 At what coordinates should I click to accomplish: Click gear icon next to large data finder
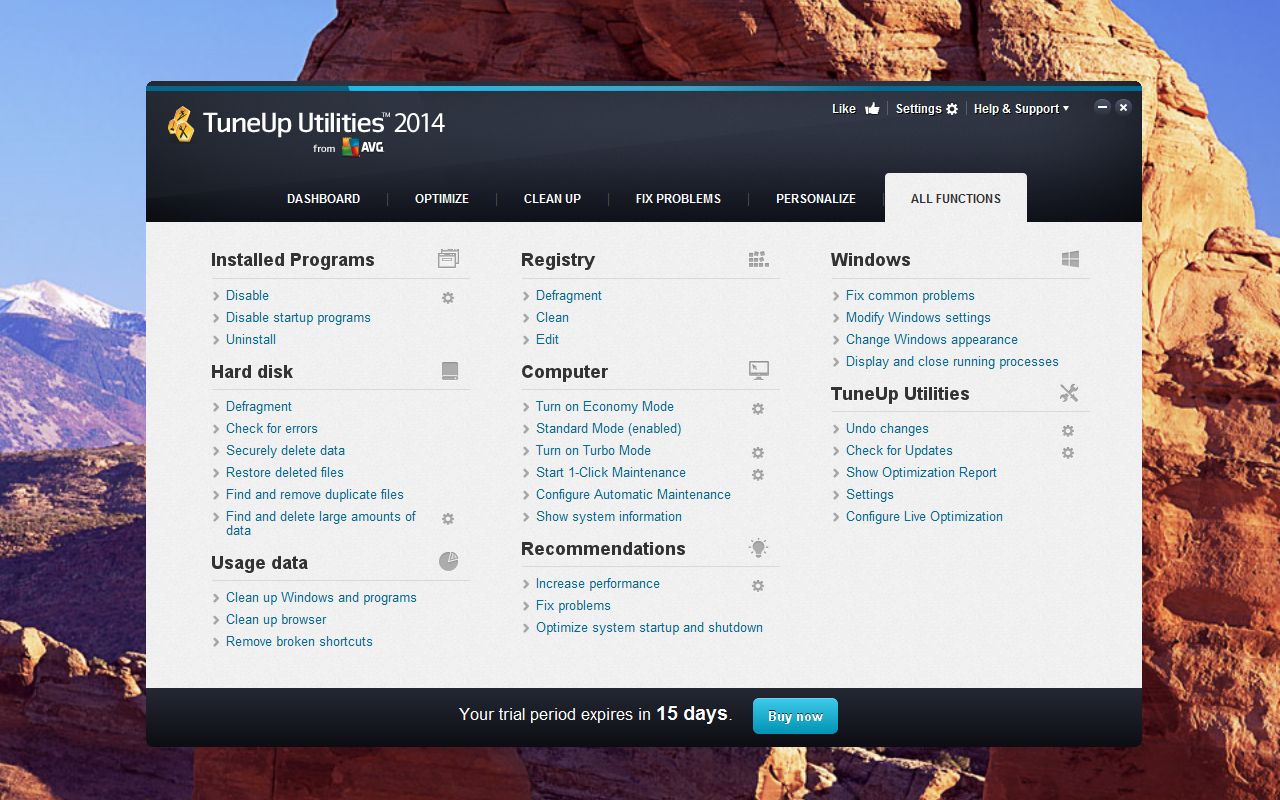click(x=448, y=518)
